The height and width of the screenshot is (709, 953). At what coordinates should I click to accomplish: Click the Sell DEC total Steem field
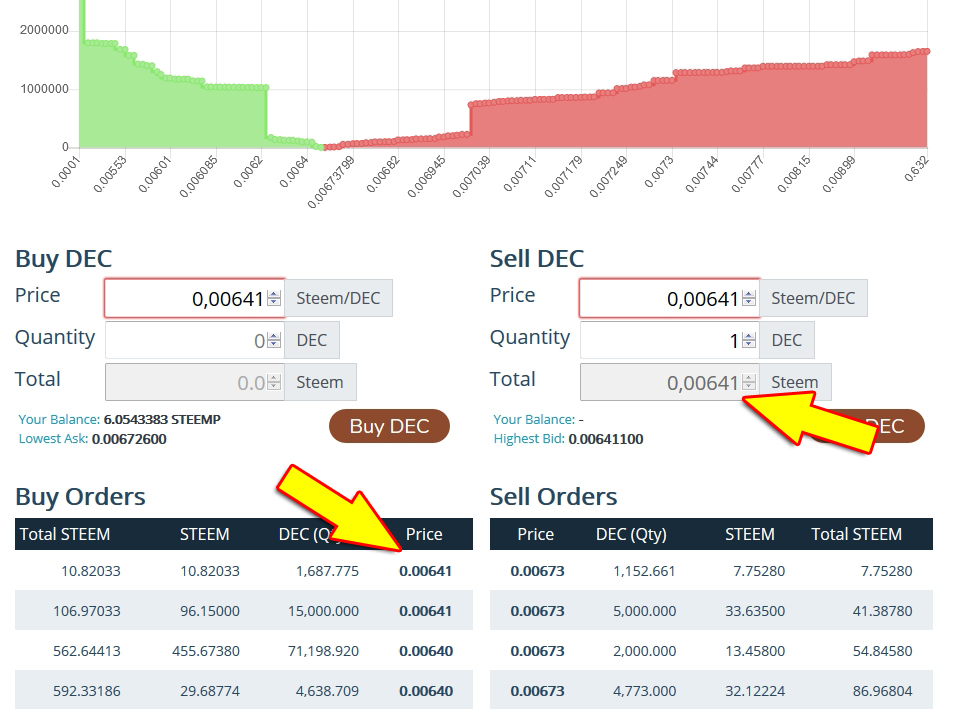click(x=660, y=382)
